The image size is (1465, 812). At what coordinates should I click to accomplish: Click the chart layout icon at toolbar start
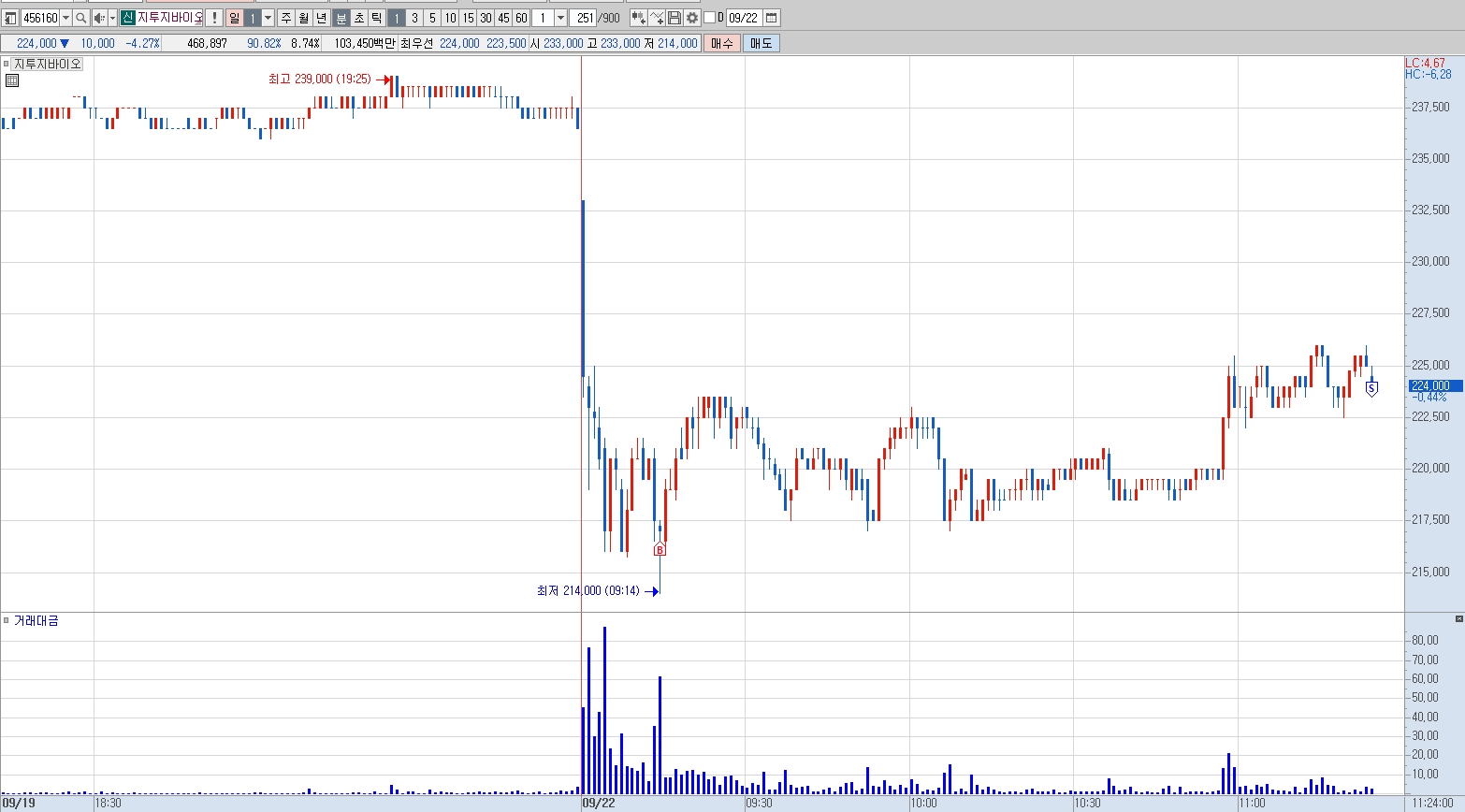coord(10,18)
